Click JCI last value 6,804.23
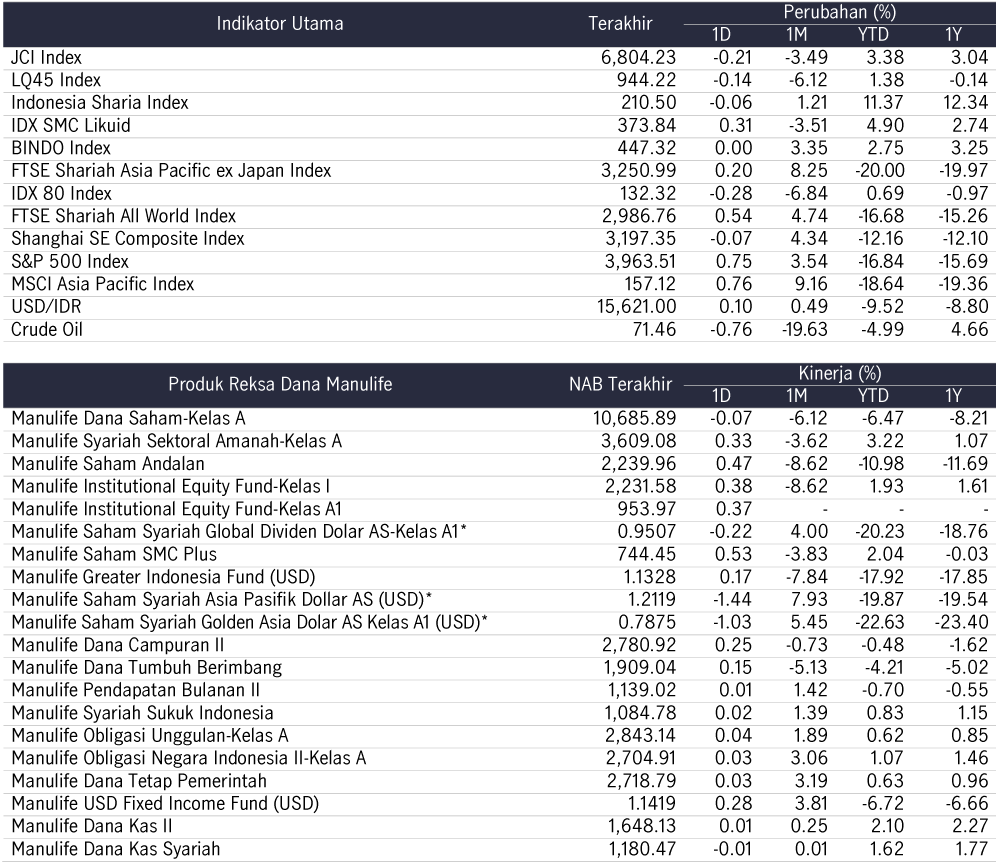The height and width of the screenshot is (866, 998). pos(638,57)
